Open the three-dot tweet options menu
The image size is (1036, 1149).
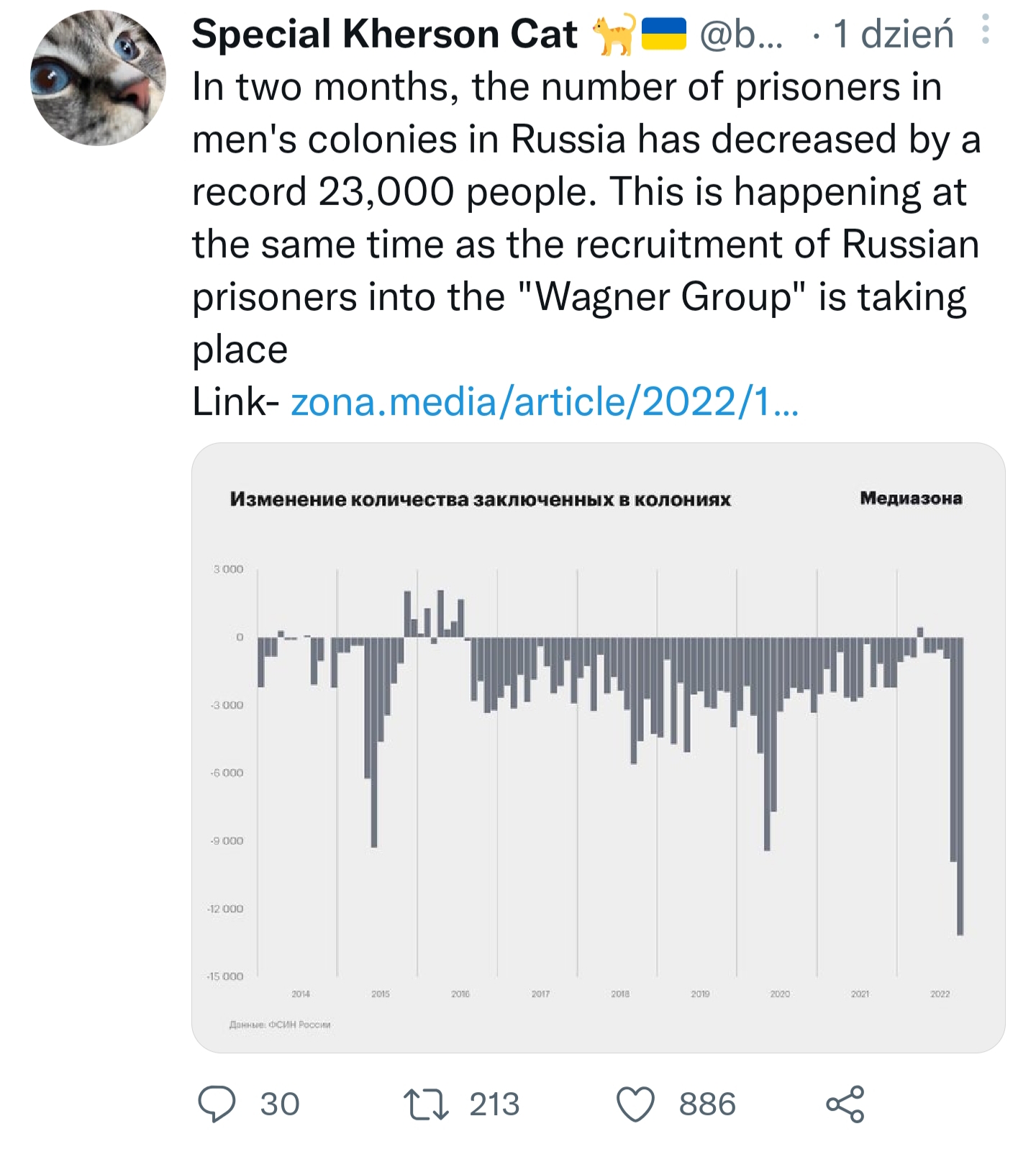tap(985, 29)
